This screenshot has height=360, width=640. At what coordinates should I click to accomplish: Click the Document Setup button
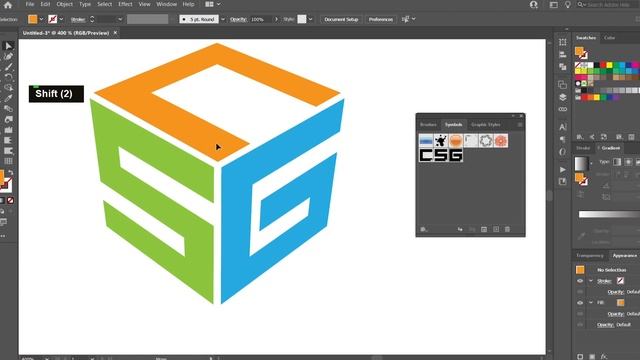[341, 19]
